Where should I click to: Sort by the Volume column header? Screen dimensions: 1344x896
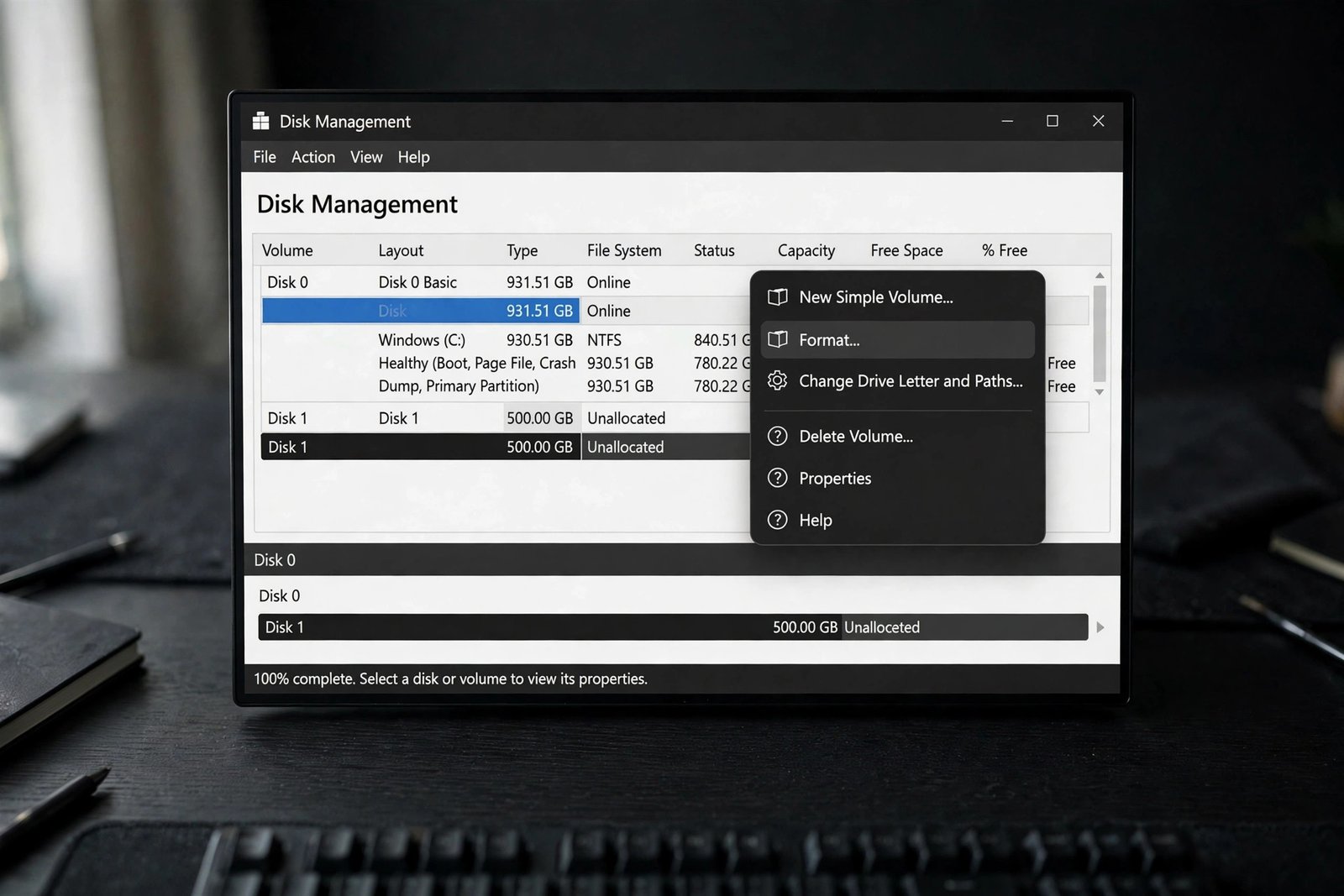[x=287, y=250]
